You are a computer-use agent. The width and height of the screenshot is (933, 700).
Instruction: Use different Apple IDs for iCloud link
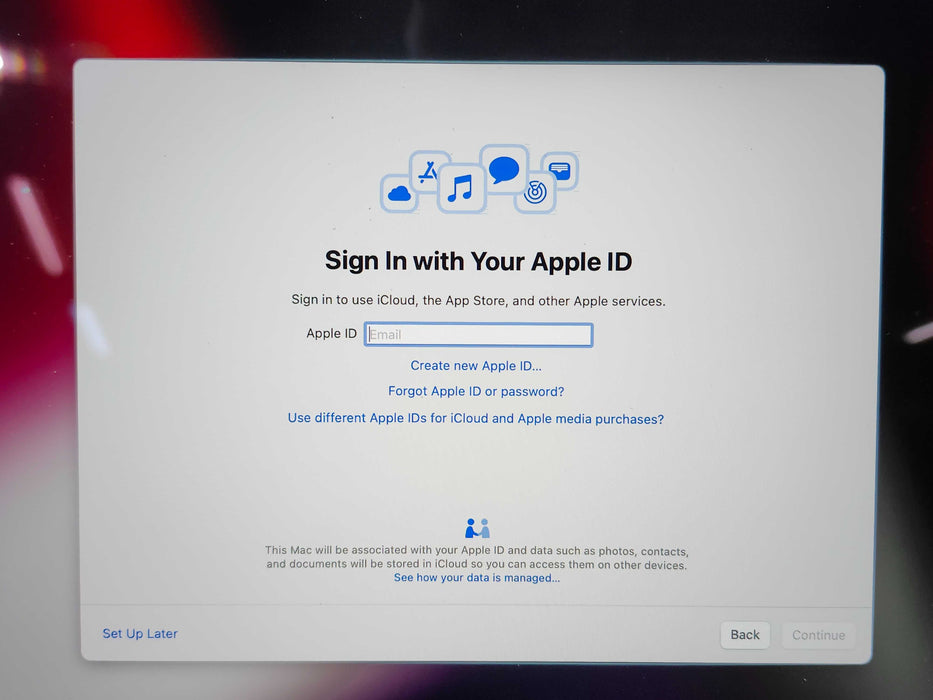[475, 418]
